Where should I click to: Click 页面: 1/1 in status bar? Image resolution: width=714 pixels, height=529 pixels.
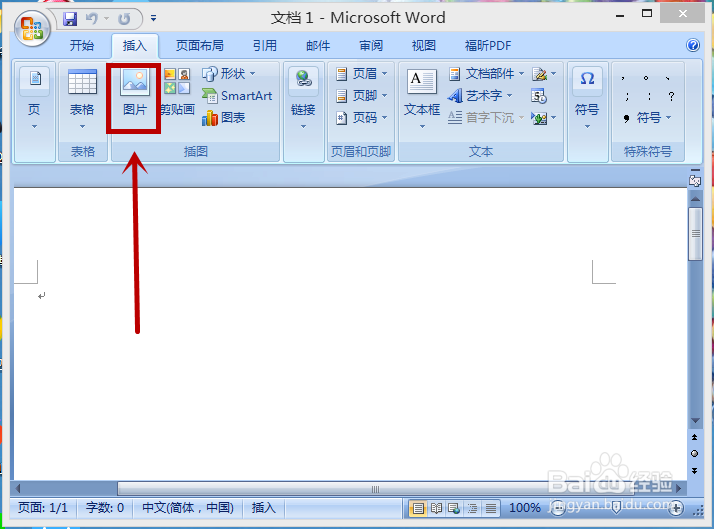(x=43, y=508)
